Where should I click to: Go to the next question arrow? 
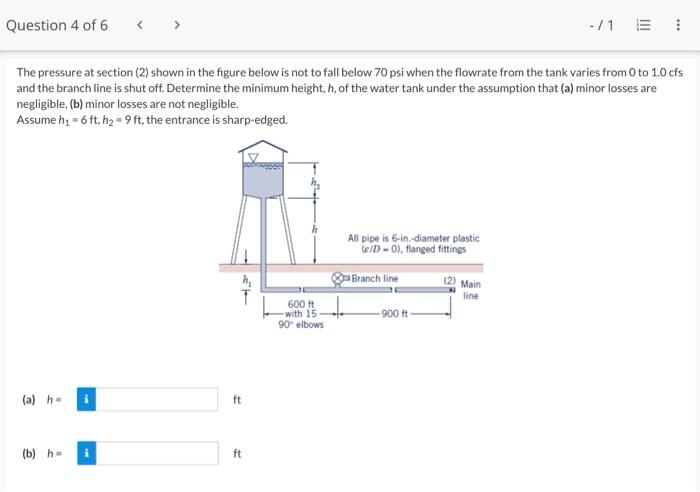click(177, 25)
